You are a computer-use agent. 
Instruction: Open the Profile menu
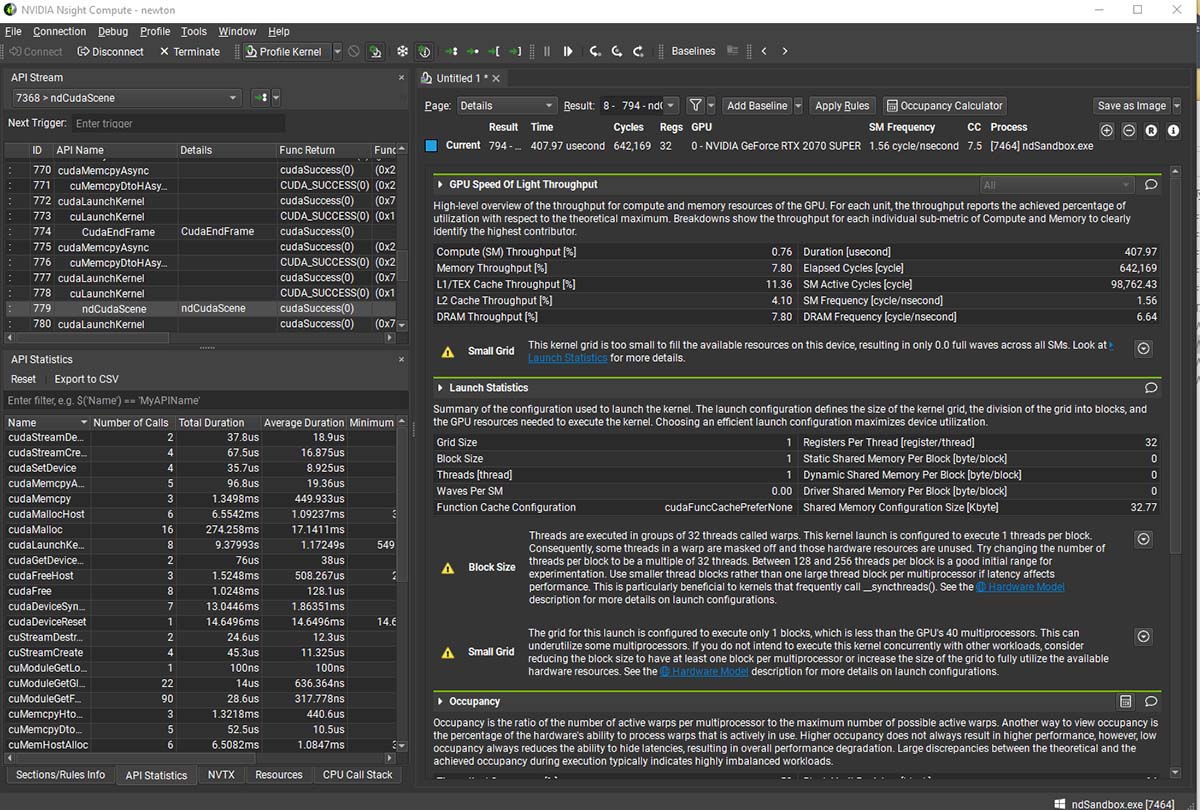pos(155,31)
